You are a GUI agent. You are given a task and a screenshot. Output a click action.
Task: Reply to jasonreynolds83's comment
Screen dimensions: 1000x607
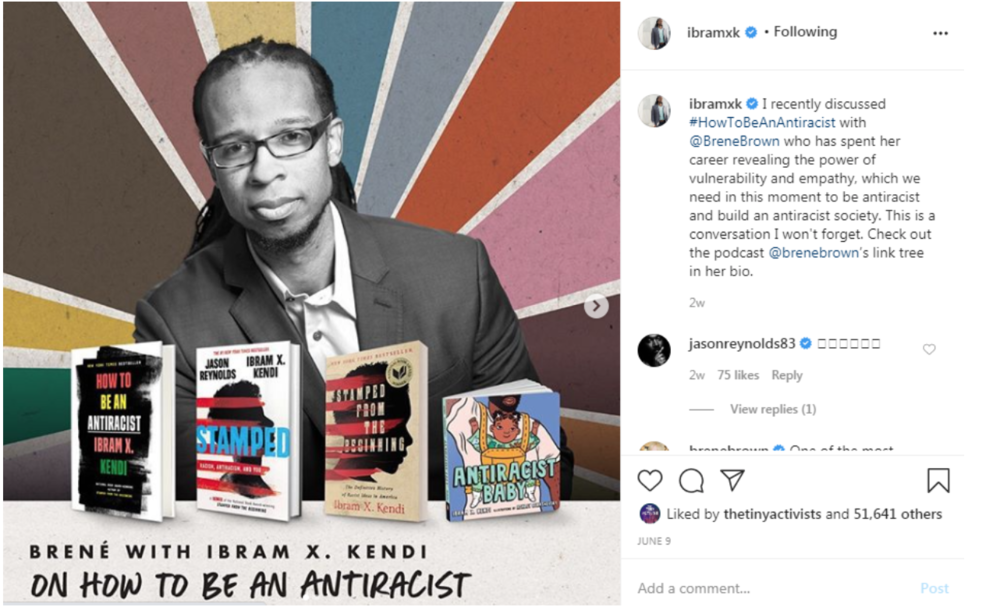[787, 375]
